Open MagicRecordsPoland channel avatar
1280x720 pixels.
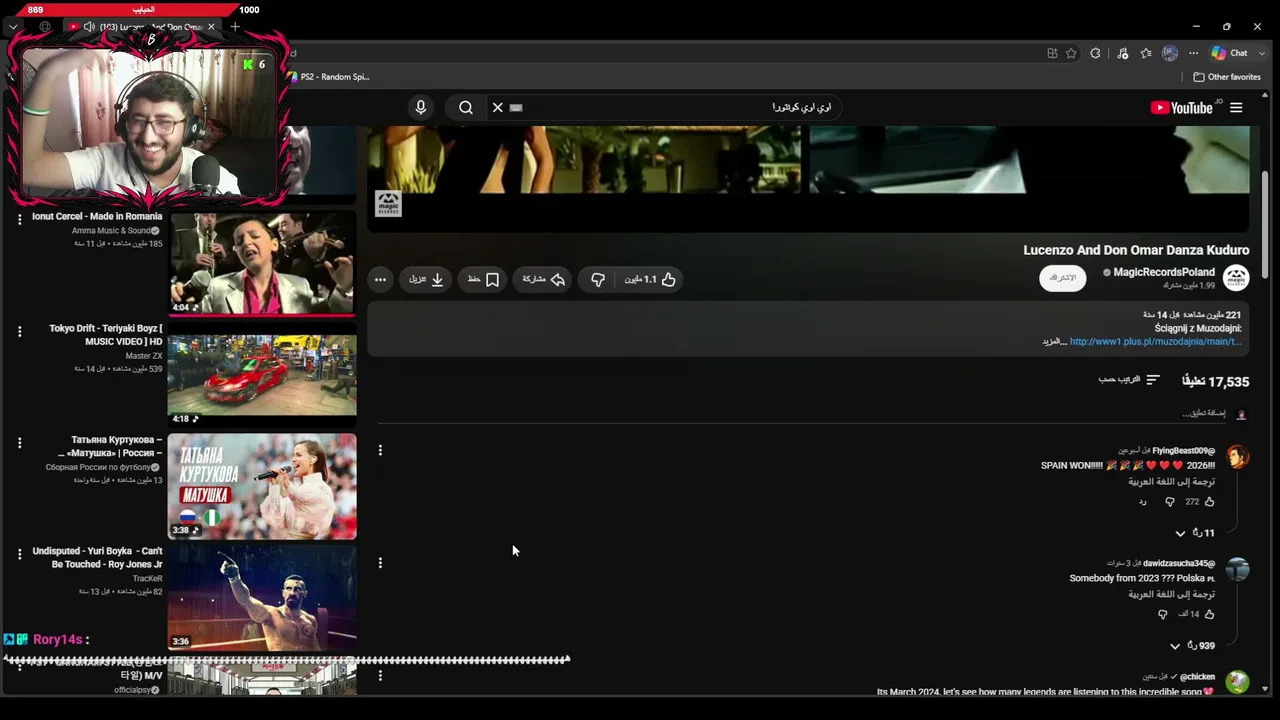(1236, 278)
